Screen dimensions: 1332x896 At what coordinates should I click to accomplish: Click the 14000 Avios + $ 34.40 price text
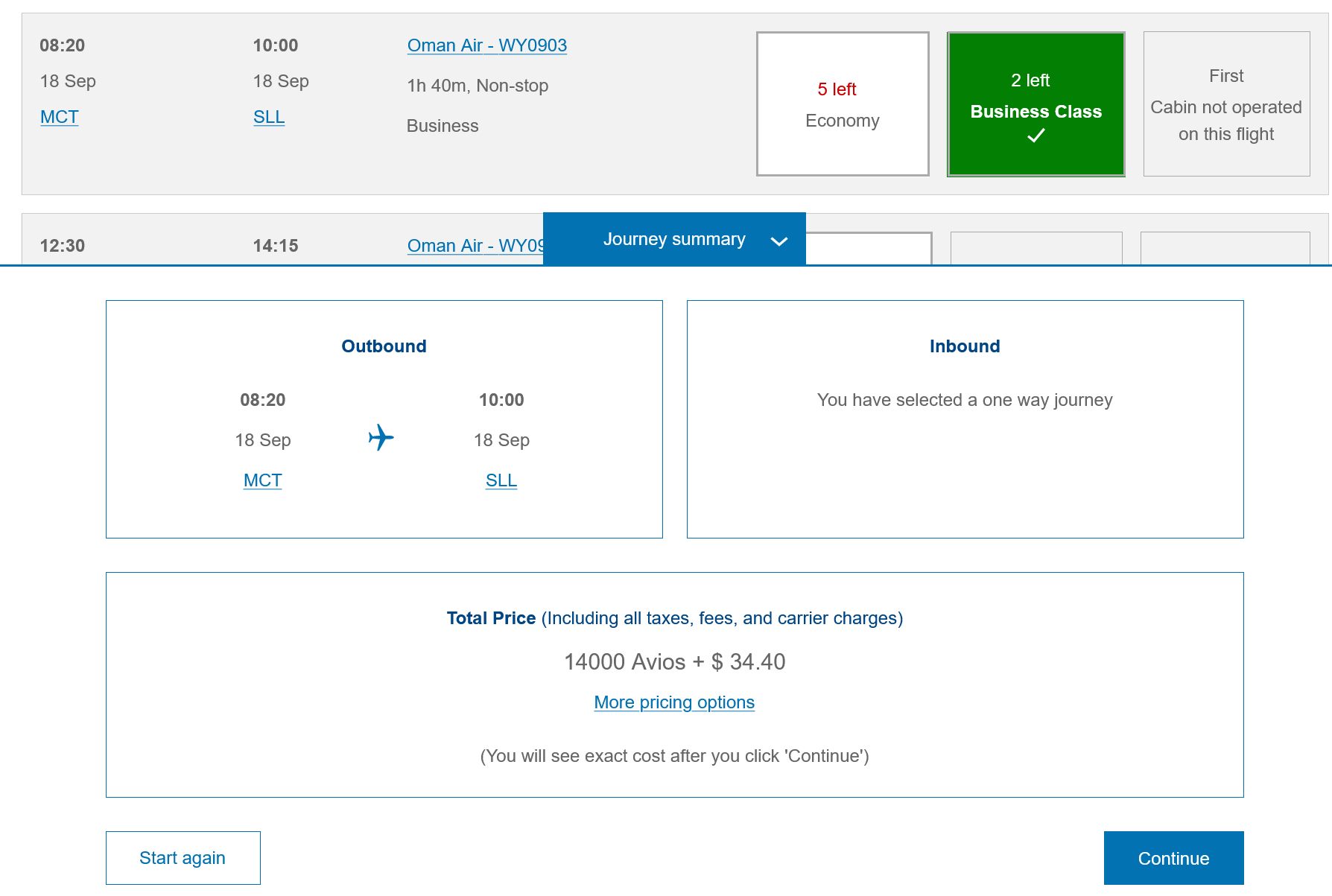(675, 661)
